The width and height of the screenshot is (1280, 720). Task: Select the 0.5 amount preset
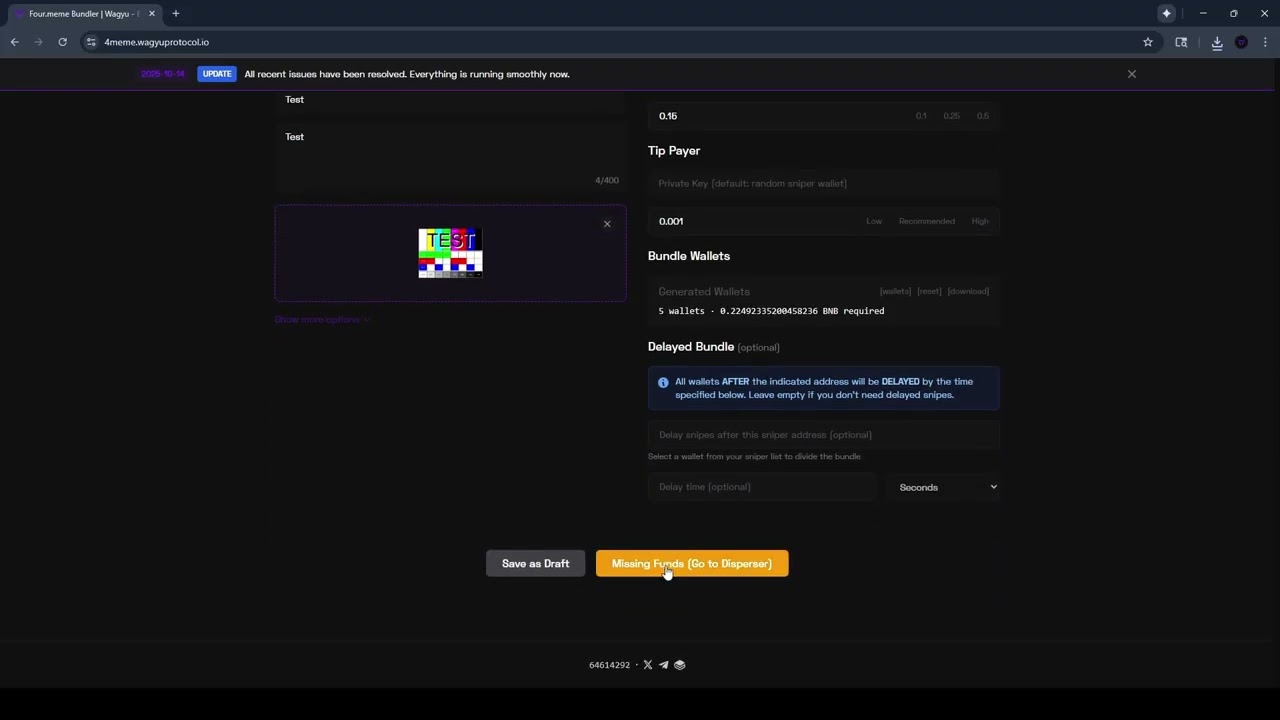click(x=983, y=116)
